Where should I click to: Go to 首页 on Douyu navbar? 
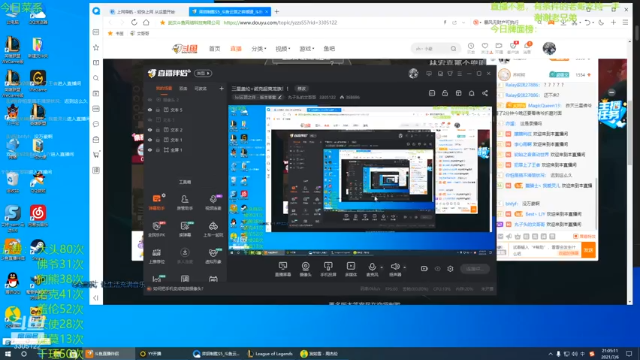[214, 49]
